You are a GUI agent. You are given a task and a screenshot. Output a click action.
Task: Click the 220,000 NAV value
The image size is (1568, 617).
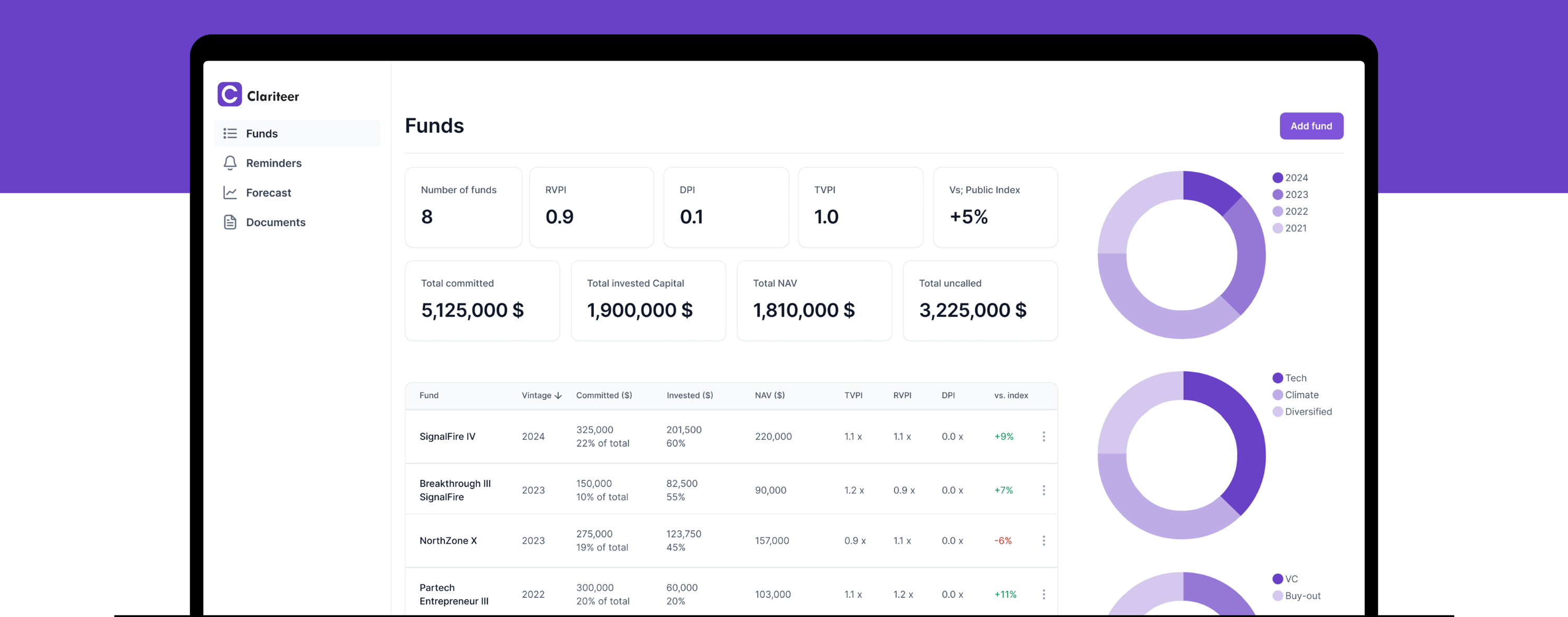(x=773, y=437)
